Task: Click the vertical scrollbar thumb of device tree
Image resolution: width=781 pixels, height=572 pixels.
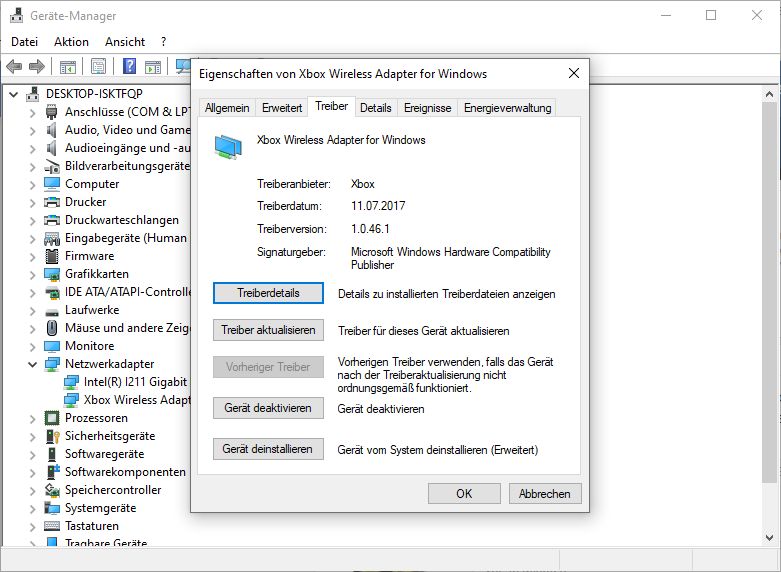Action: [x=769, y=291]
